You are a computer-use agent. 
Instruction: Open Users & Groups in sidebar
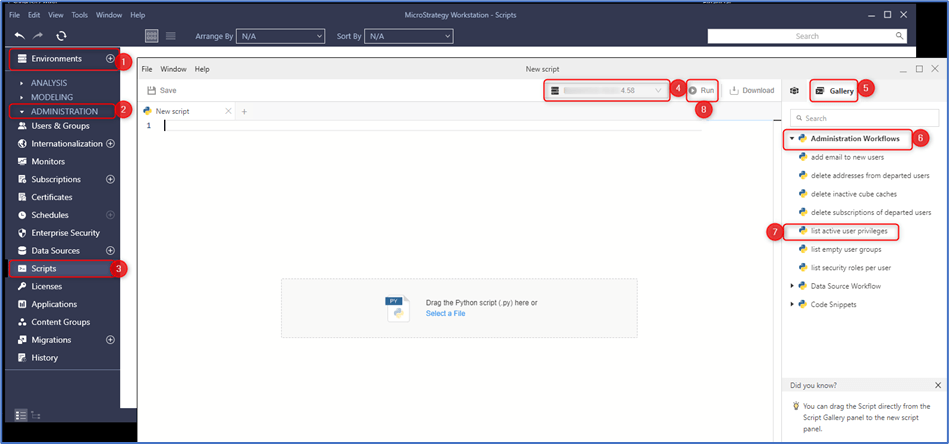click(61, 126)
